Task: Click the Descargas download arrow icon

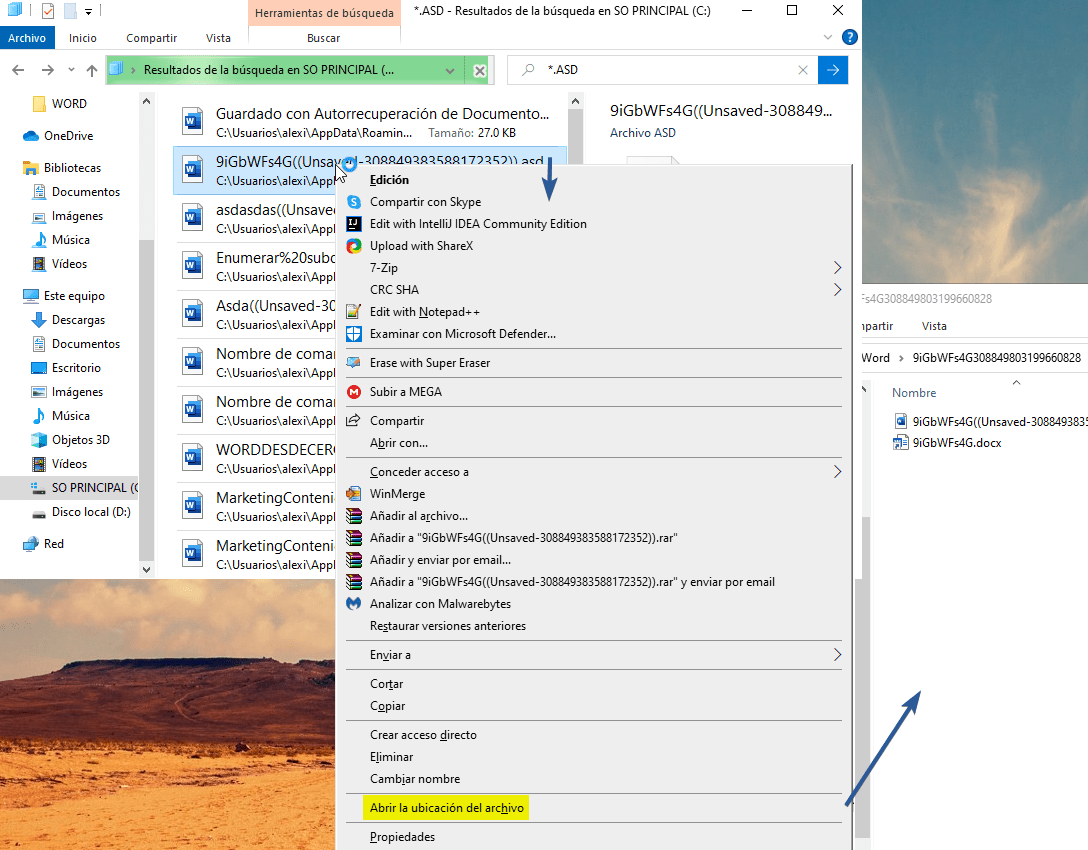Action: 39,320
